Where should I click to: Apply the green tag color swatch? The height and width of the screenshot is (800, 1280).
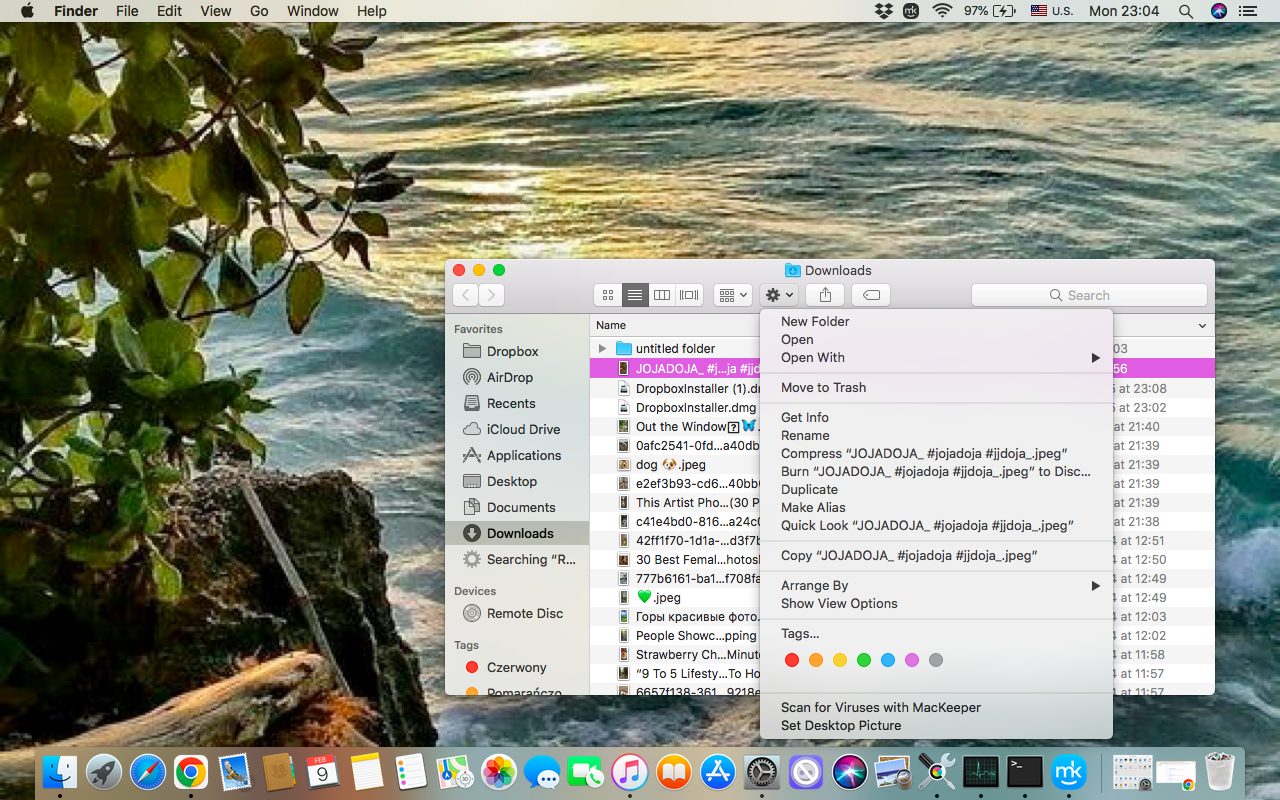point(864,660)
